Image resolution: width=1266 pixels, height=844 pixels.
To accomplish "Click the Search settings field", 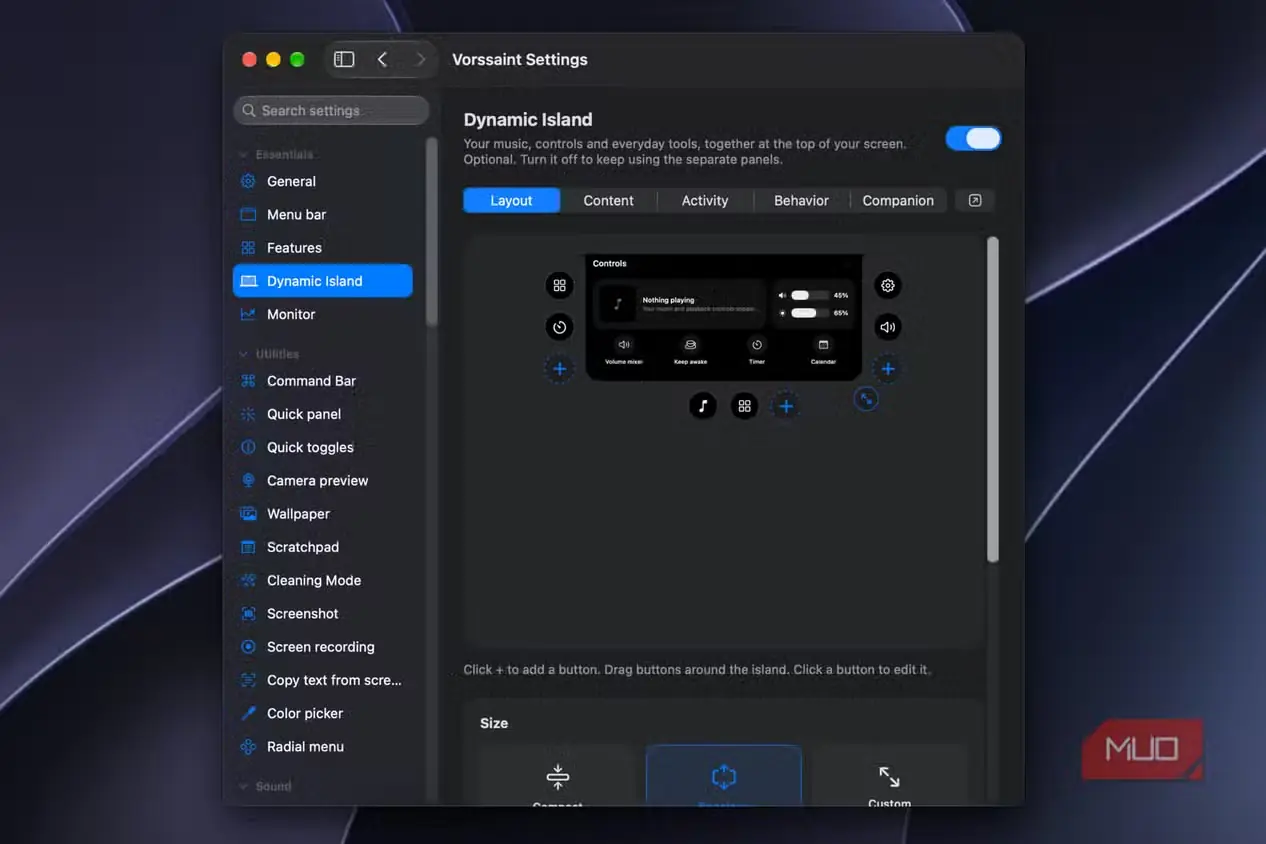I will point(331,110).
